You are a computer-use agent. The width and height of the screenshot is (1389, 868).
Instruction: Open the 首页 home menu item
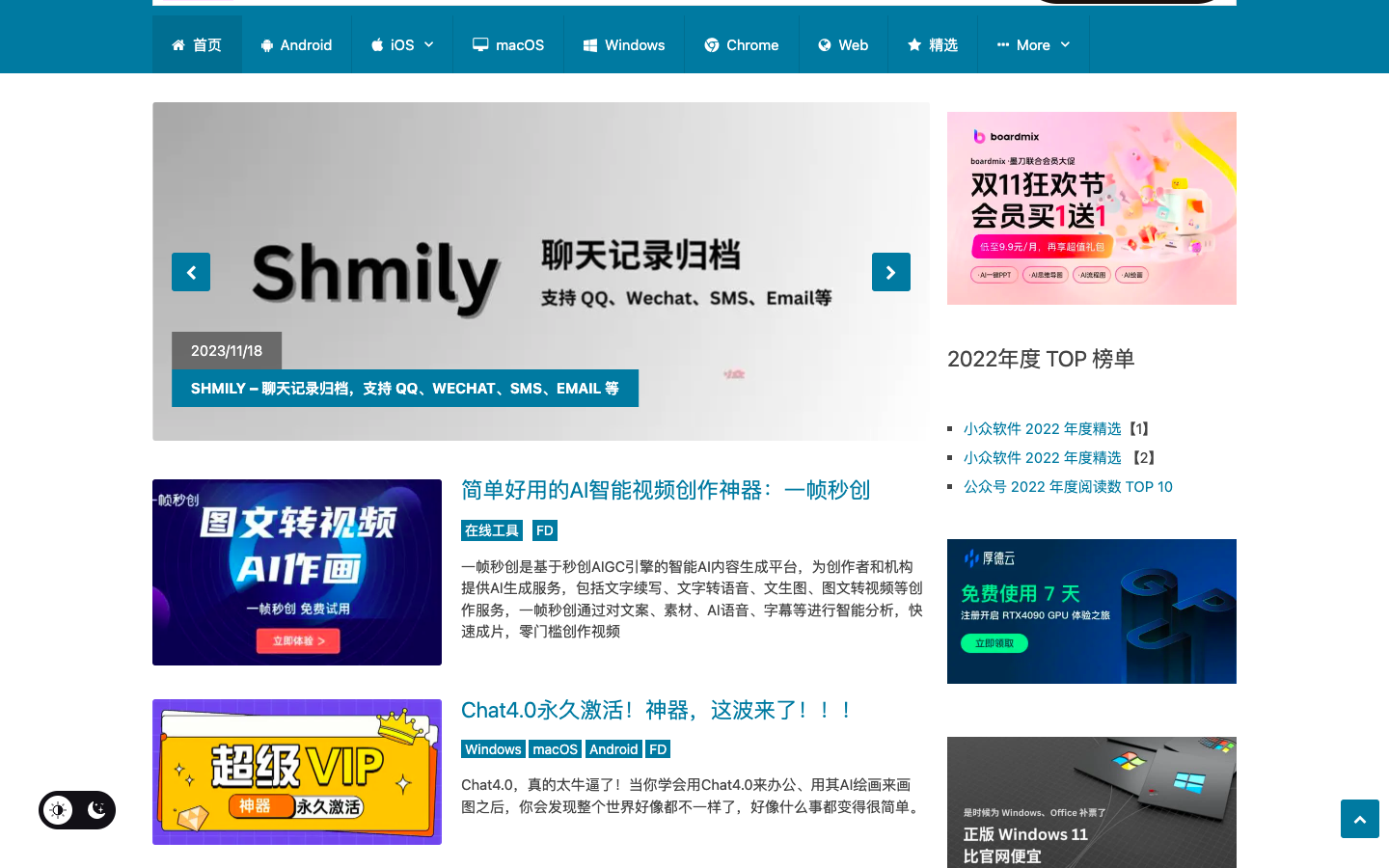[x=197, y=44]
